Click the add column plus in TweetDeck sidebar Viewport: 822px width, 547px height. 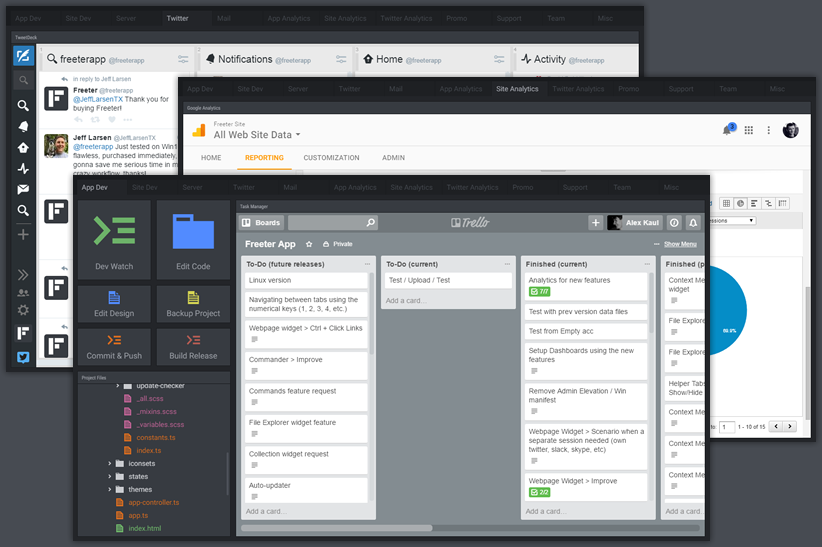23,234
